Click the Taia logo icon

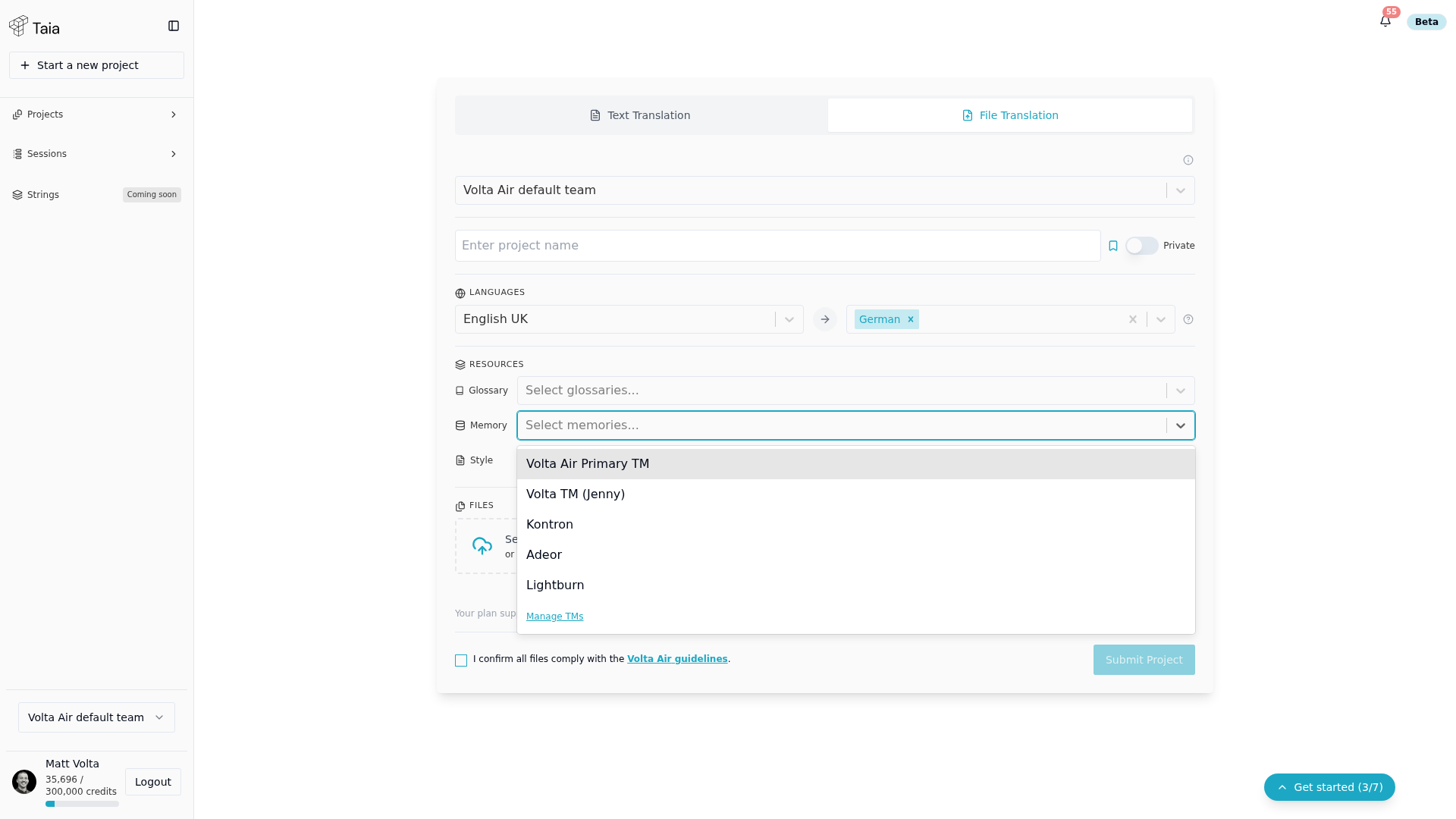click(19, 27)
